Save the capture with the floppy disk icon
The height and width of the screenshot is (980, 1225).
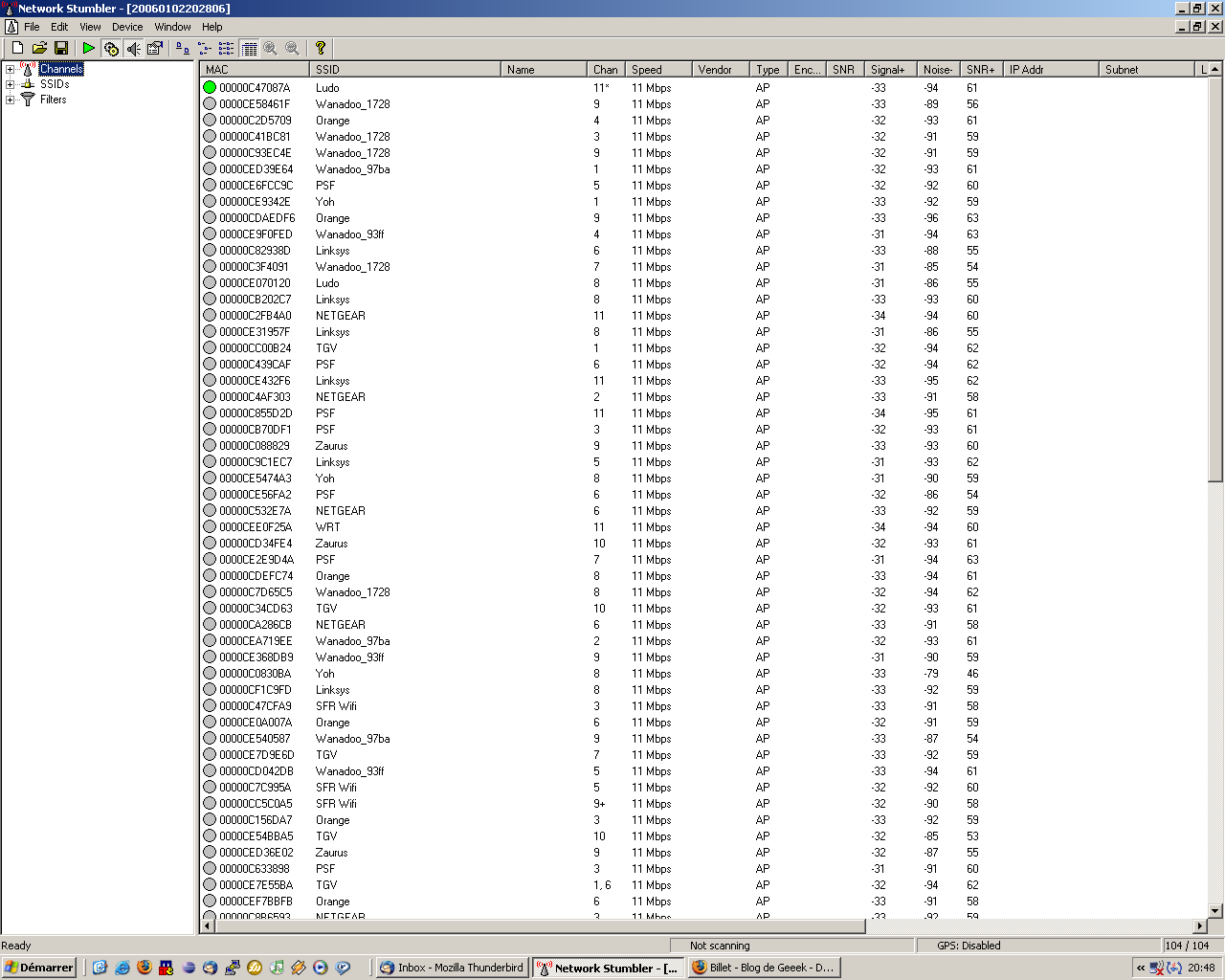click(x=61, y=48)
